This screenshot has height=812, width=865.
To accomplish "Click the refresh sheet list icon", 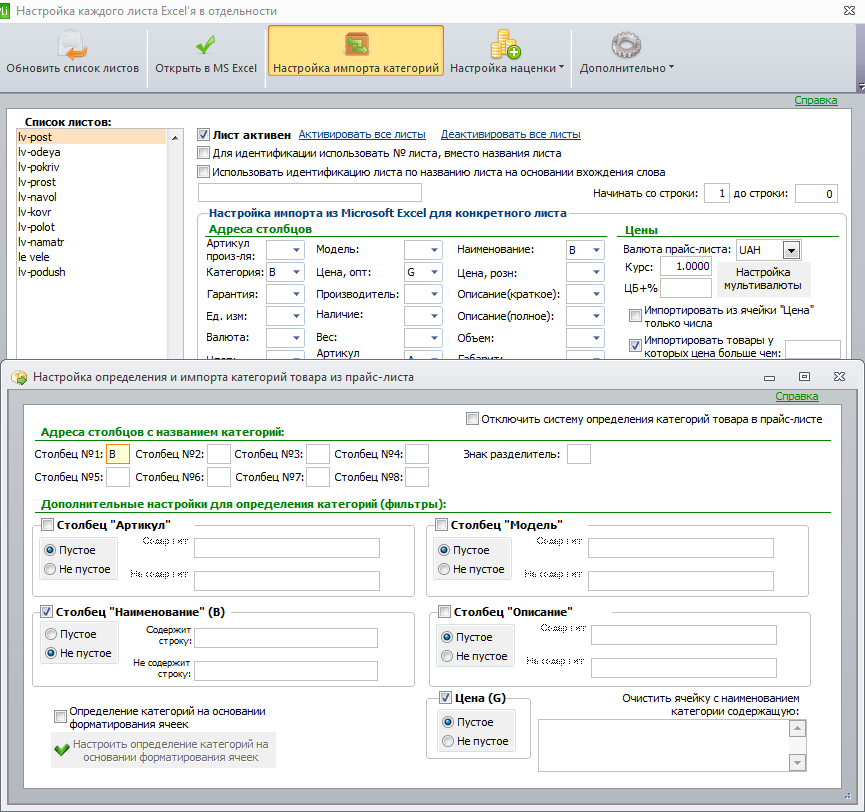I will [73, 45].
